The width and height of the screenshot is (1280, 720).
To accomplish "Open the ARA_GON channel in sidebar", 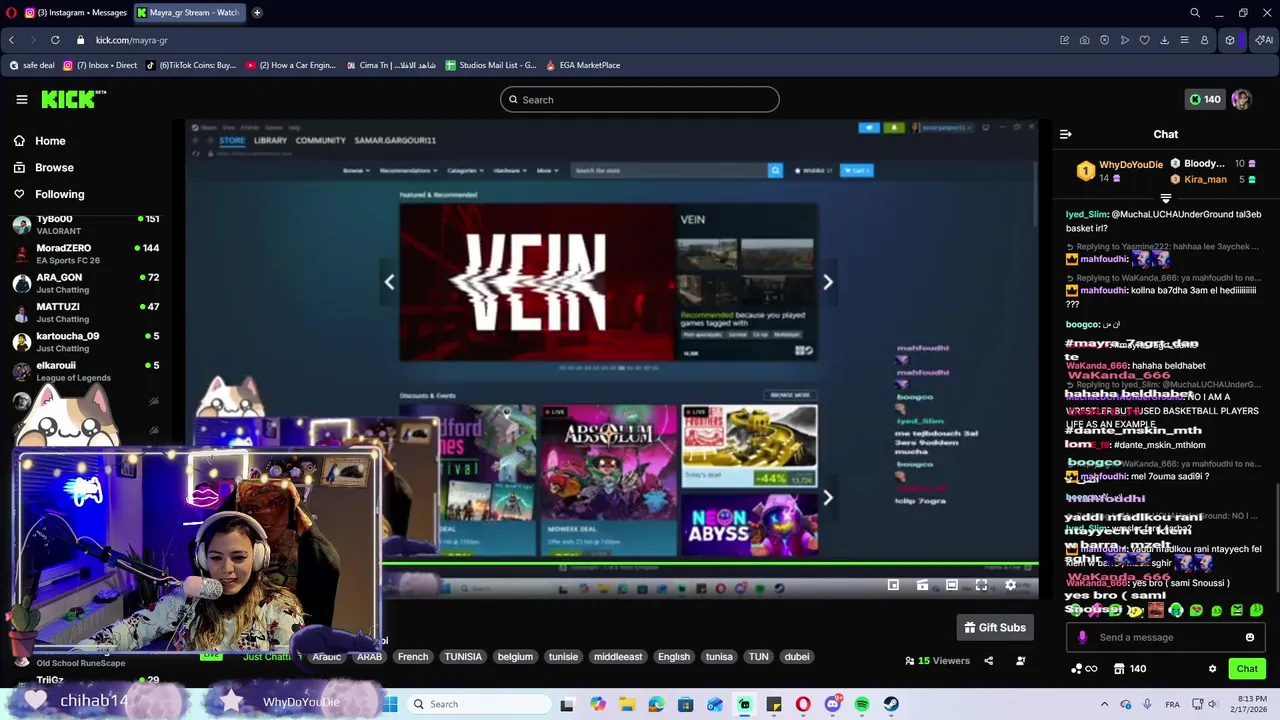I will click(x=85, y=283).
